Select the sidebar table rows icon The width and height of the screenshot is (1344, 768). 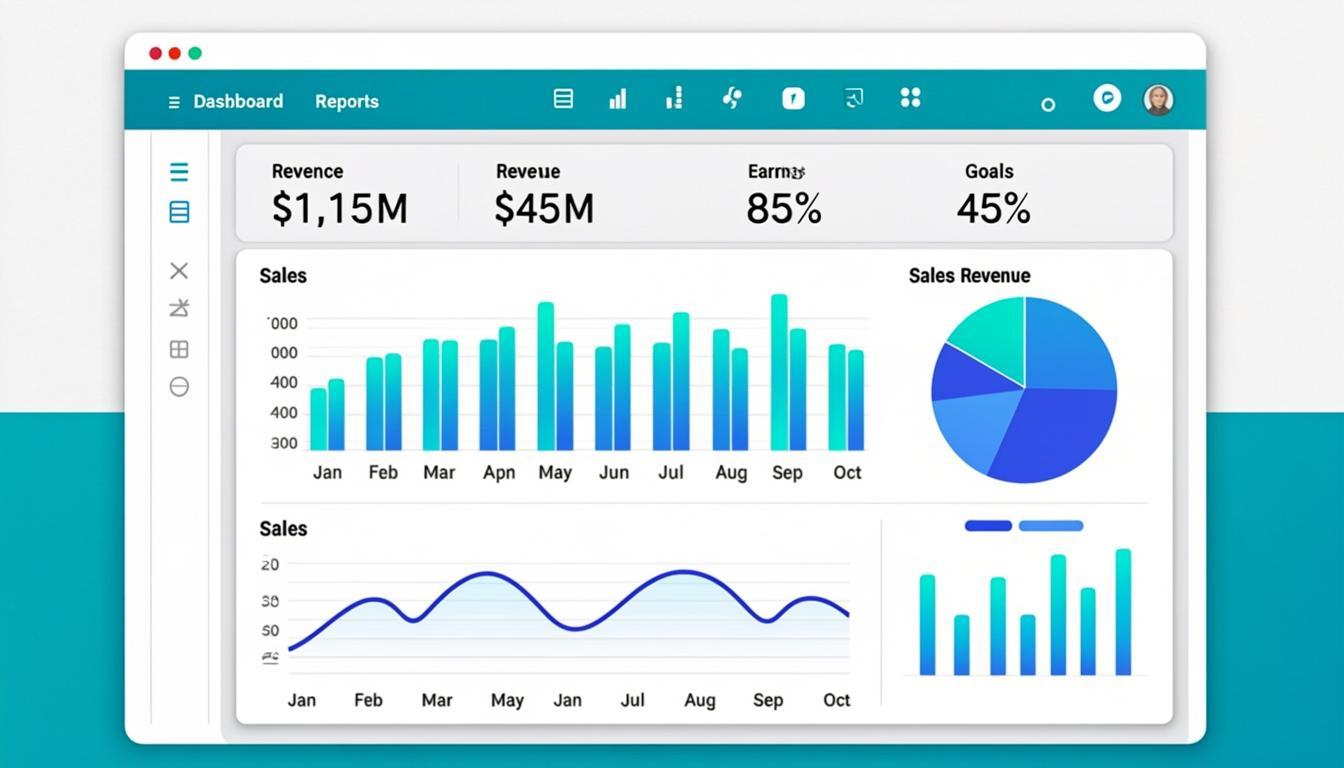(x=179, y=212)
